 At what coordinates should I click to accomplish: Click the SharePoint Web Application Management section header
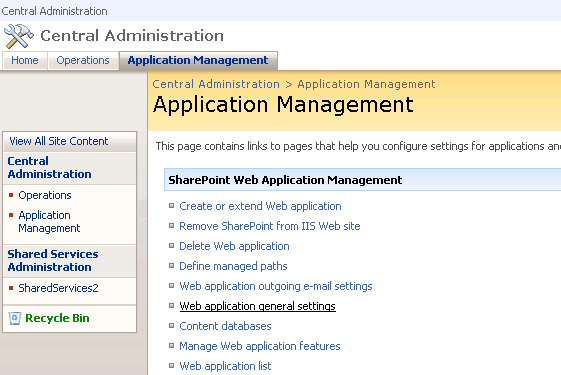tap(362, 180)
